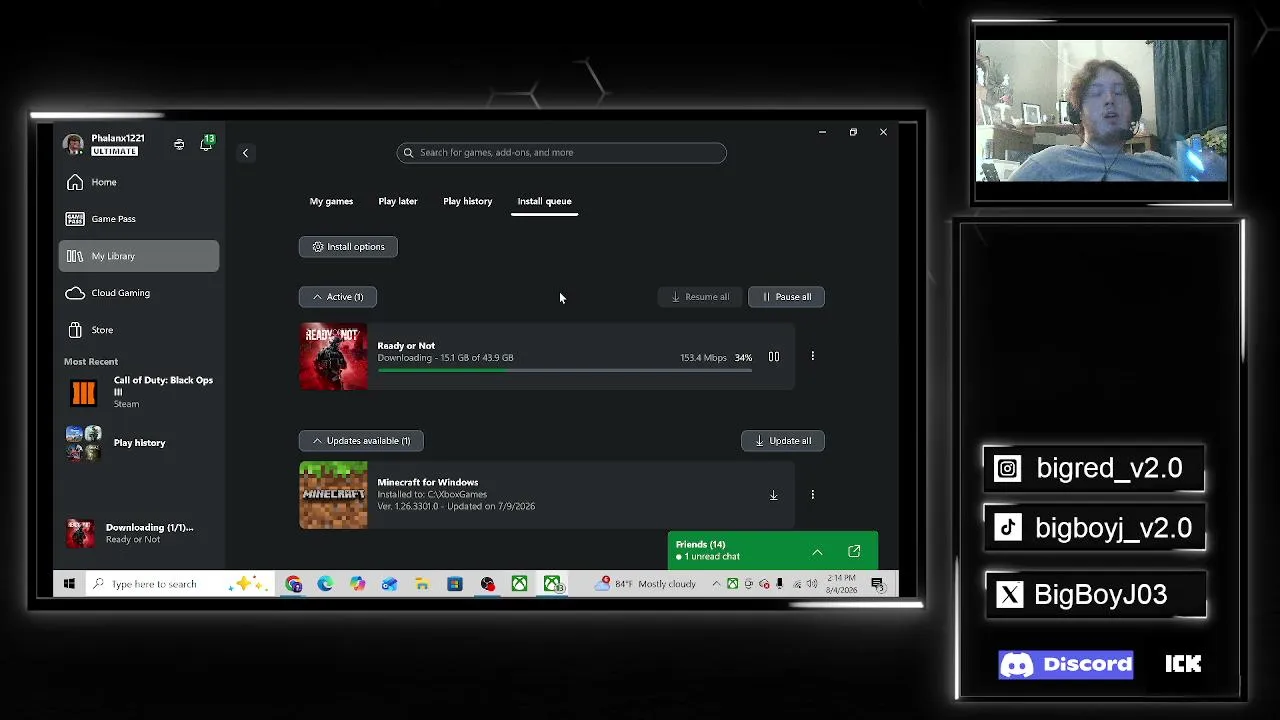Expand the Friends (14) panel chevron
This screenshot has width=1280, height=720.
pos(817,552)
